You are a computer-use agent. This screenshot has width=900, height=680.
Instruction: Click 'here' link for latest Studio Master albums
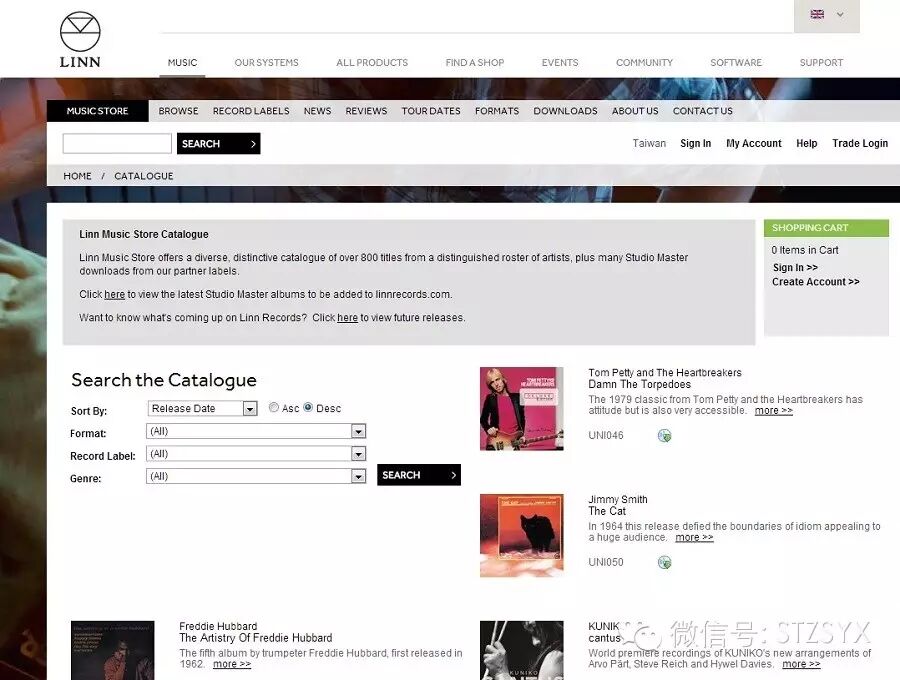(114, 294)
